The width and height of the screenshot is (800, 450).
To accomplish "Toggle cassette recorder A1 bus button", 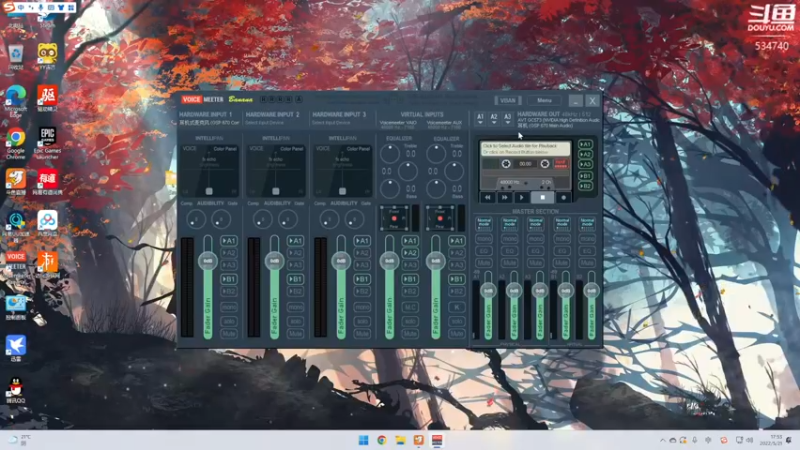I will point(585,144).
